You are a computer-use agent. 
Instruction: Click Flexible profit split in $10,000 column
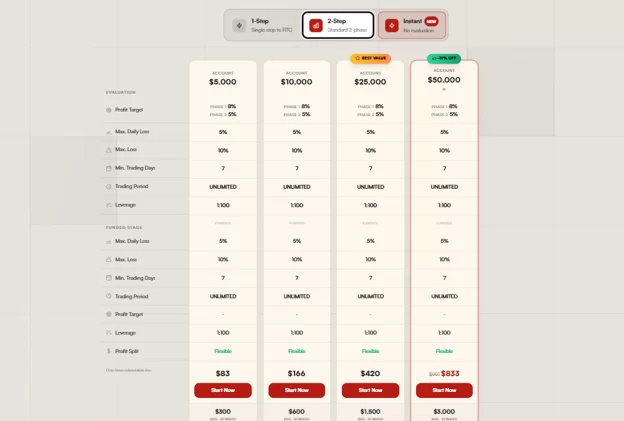point(296,351)
